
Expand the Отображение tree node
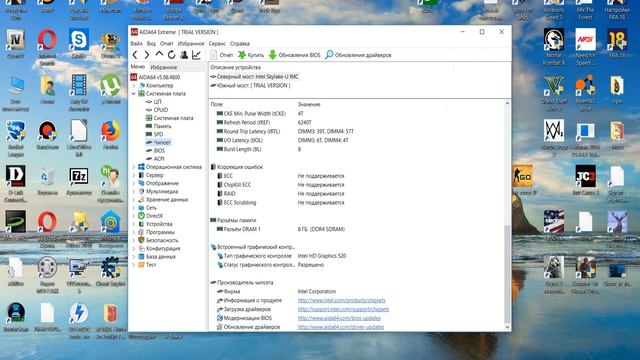(134, 183)
